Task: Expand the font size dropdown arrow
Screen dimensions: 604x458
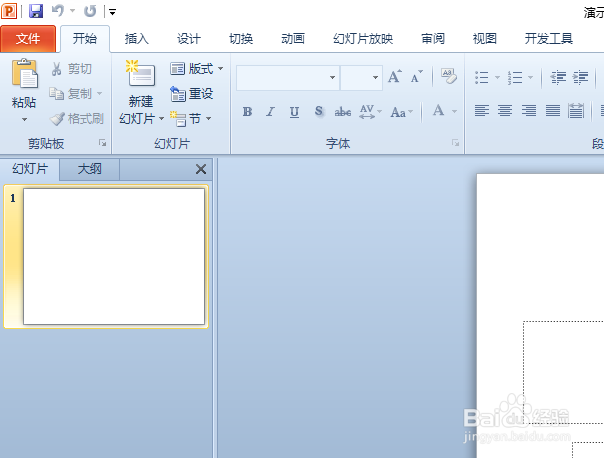Action: pyautogui.click(x=375, y=78)
